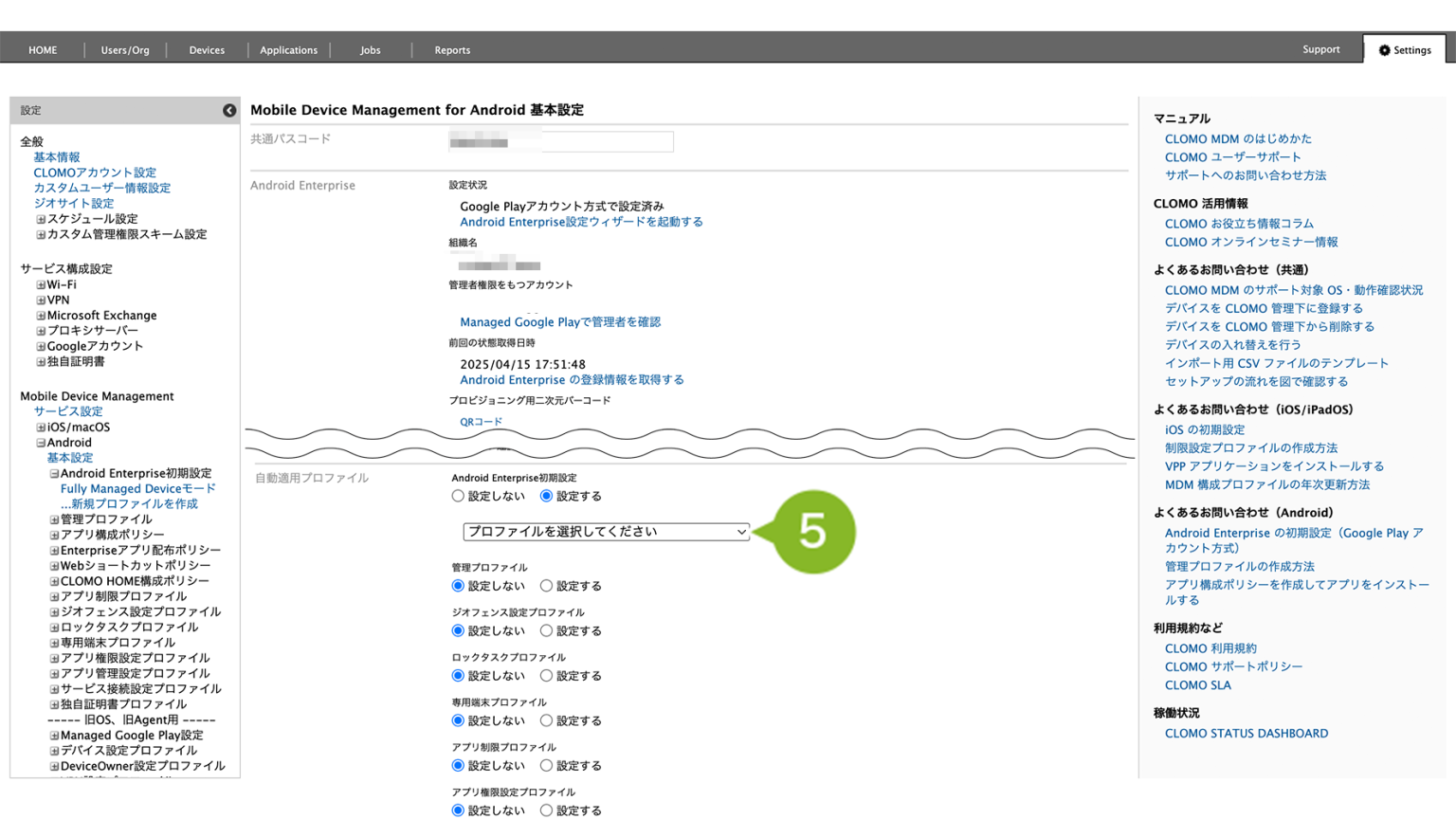Select 設定する for ロックタスクプロファイル
Viewport: 1456px width, 819px height.
coord(546,676)
